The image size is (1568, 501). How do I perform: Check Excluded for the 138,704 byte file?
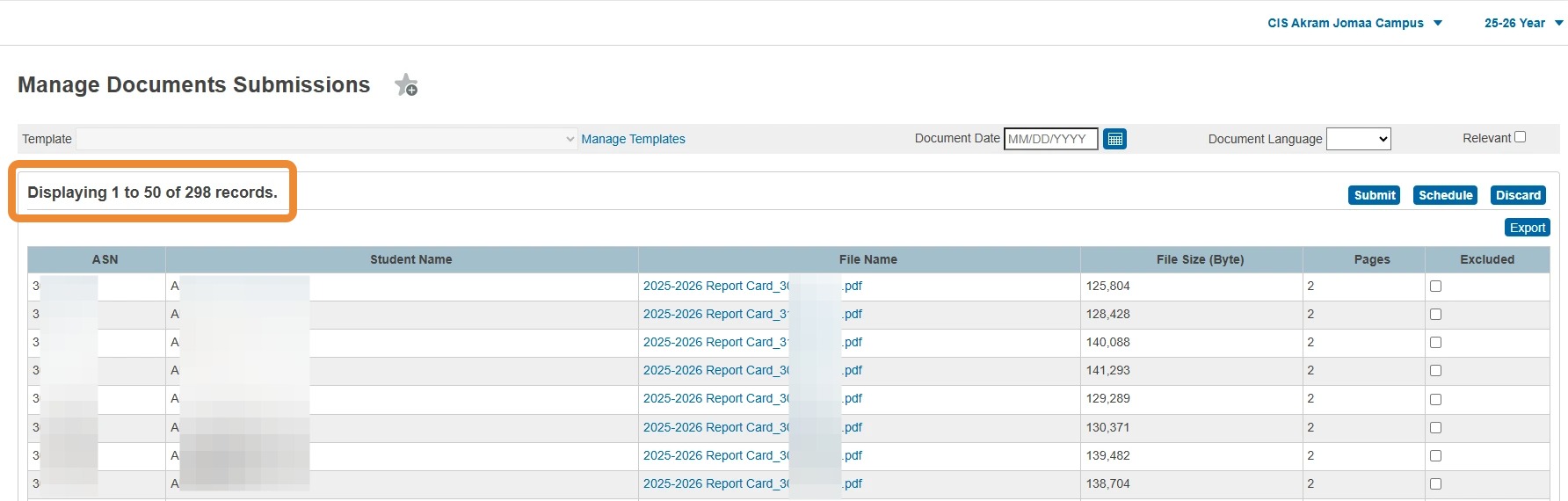tap(1435, 484)
